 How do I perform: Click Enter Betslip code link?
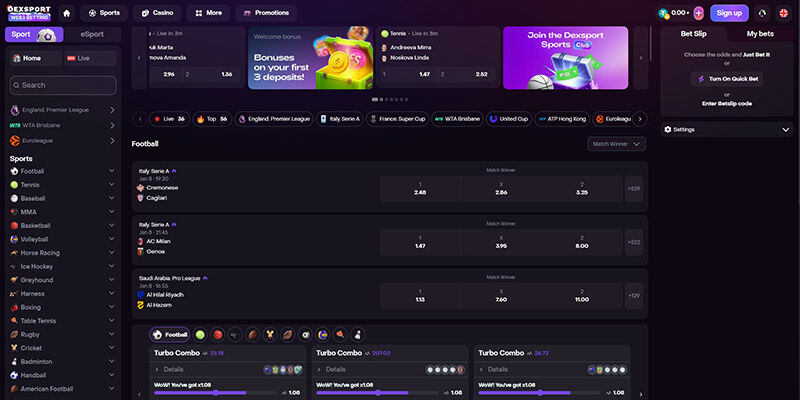coord(727,104)
